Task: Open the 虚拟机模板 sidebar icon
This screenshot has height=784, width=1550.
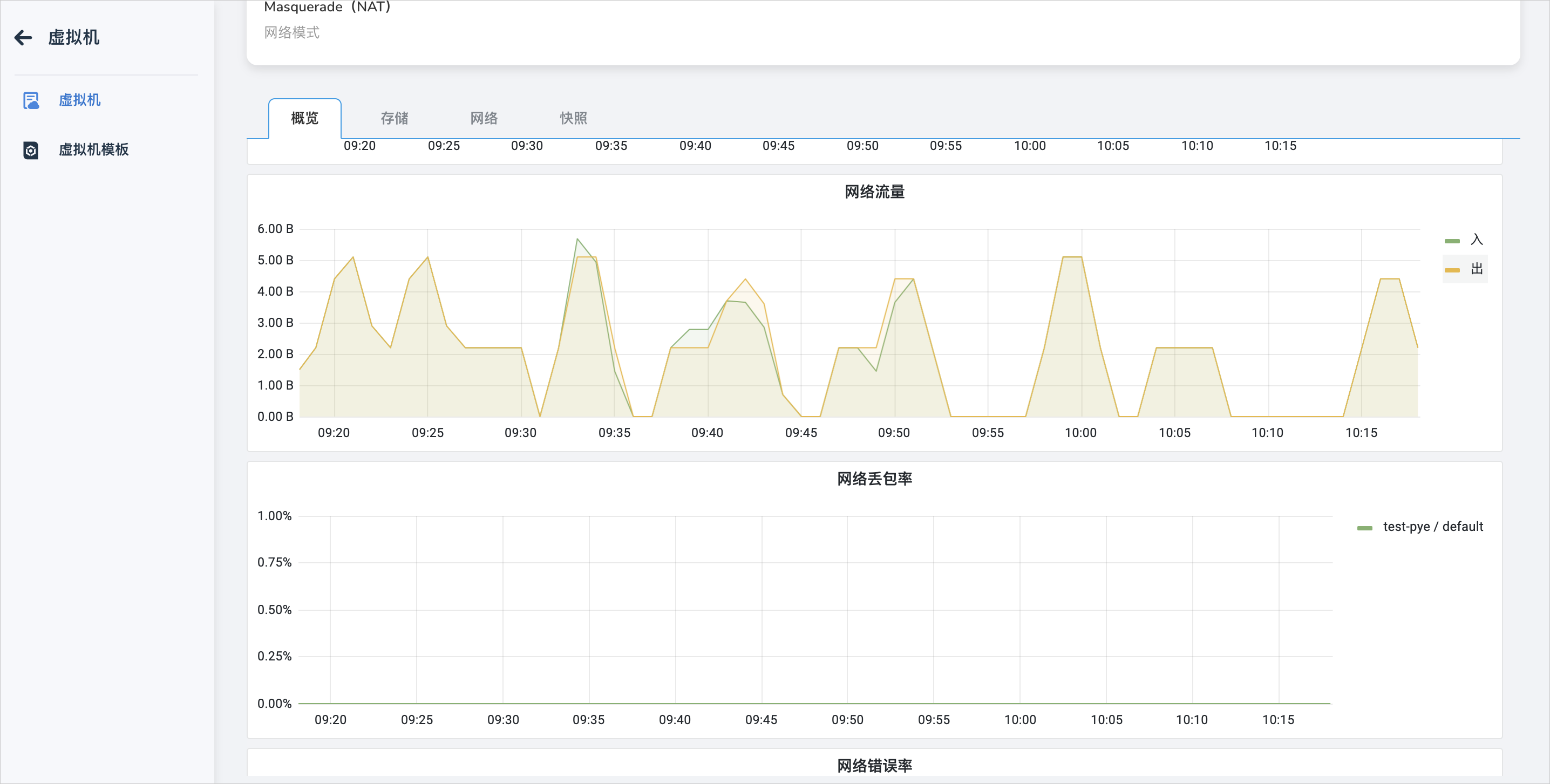Action: click(31, 150)
